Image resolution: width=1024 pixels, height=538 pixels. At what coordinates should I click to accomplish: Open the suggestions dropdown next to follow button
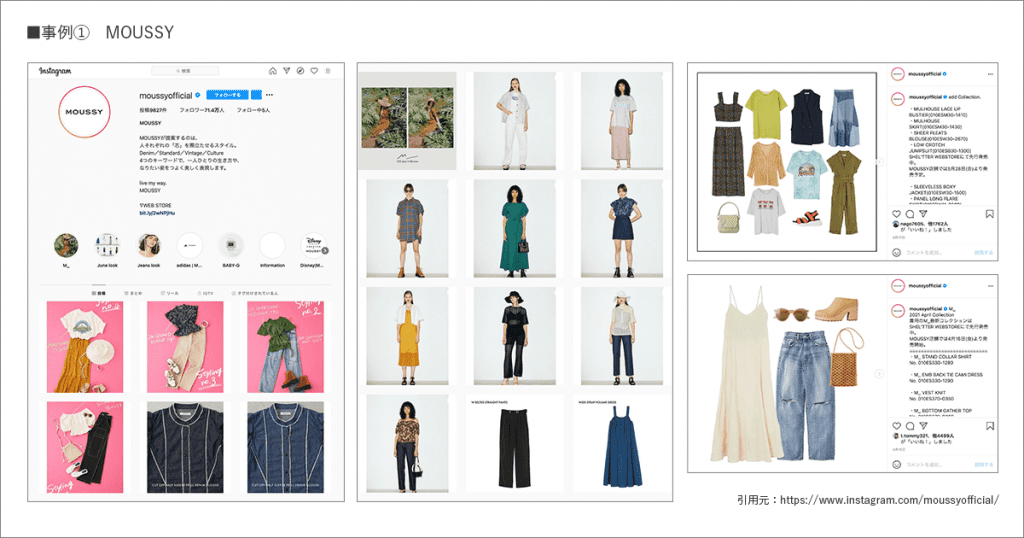pyautogui.click(x=256, y=95)
